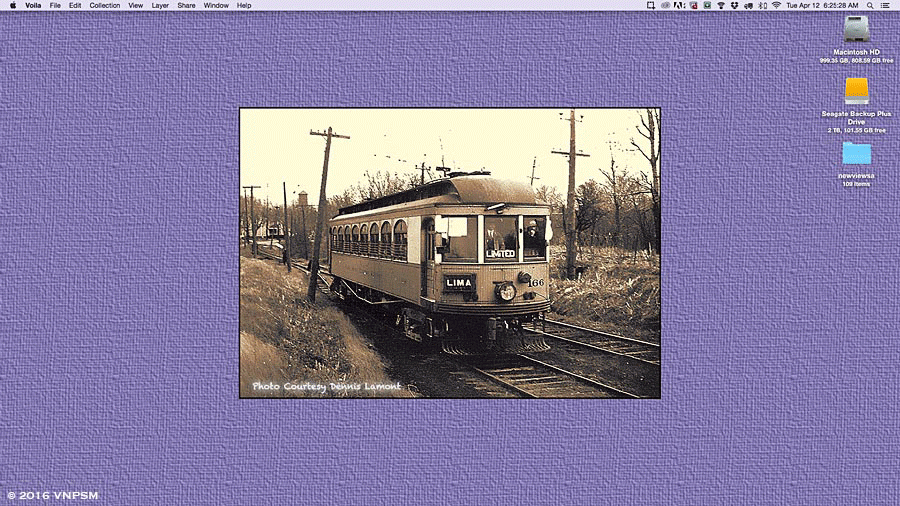Open the Share menu
This screenshot has width=900, height=506.
[x=186, y=5]
